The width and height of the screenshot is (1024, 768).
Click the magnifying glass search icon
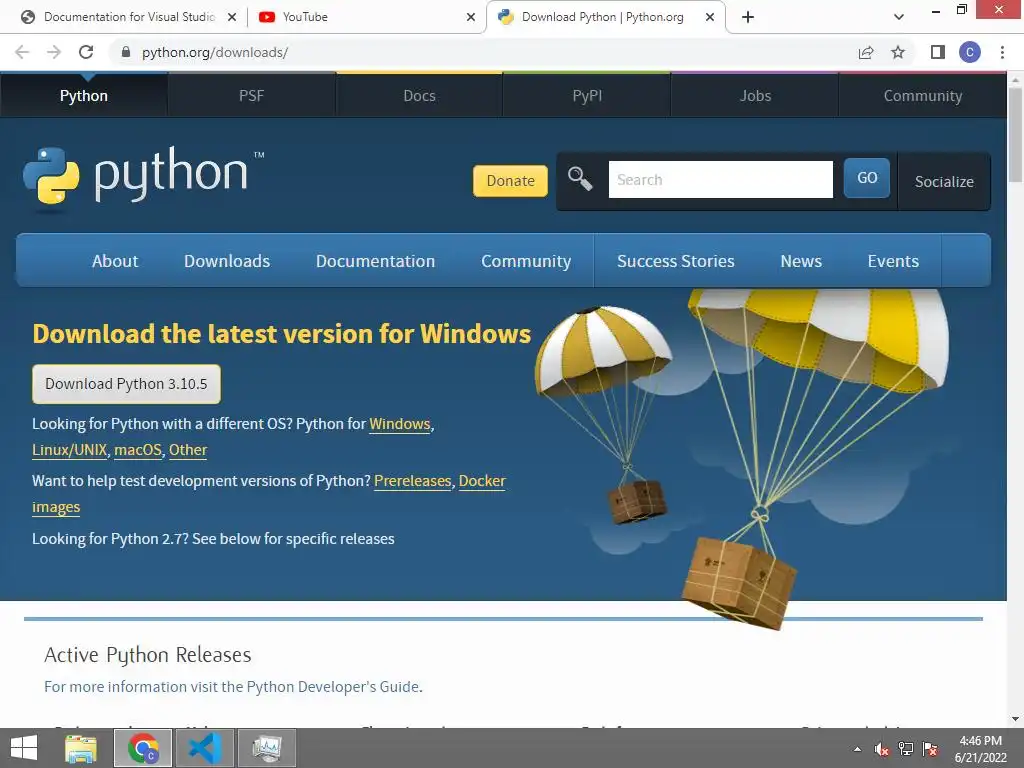tap(580, 178)
